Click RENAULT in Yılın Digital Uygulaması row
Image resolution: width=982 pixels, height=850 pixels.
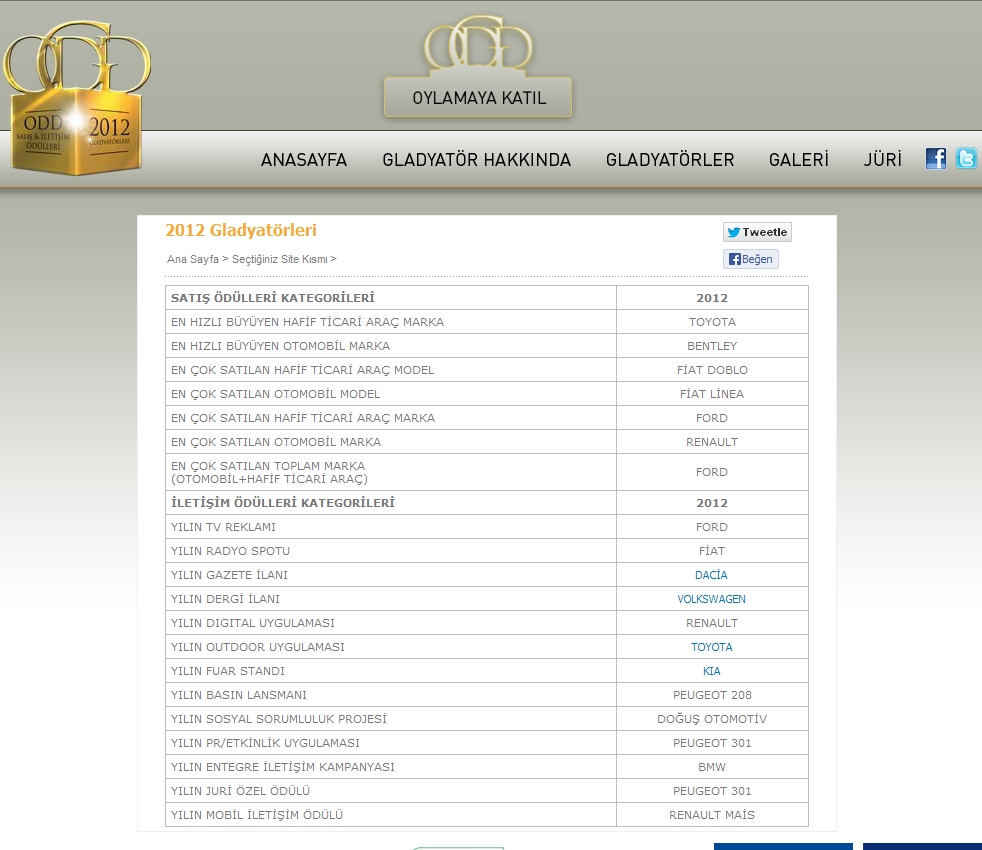pos(712,623)
